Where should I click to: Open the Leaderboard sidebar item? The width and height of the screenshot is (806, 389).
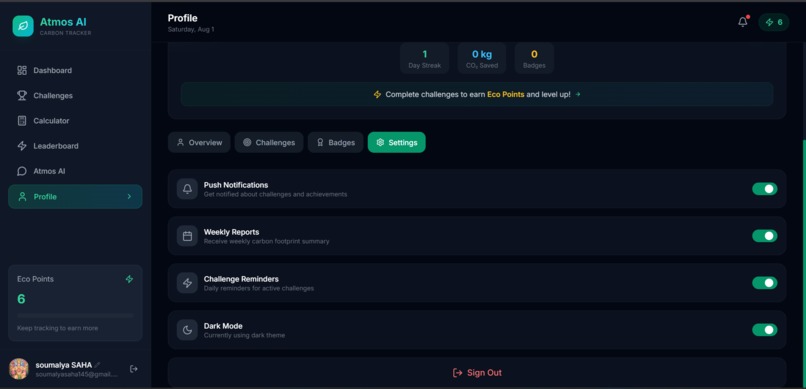(x=75, y=146)
